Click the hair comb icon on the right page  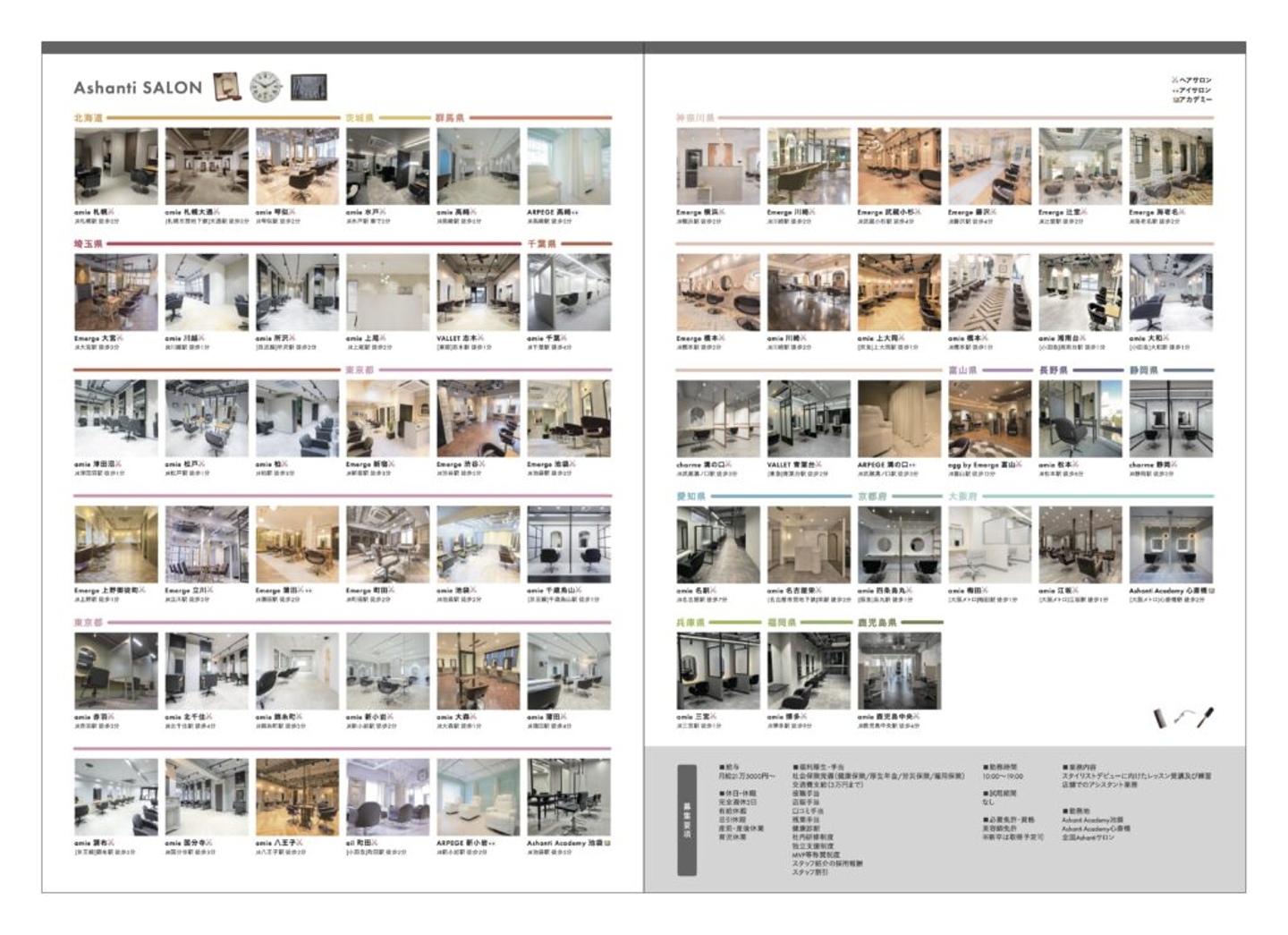[1160, 718]
